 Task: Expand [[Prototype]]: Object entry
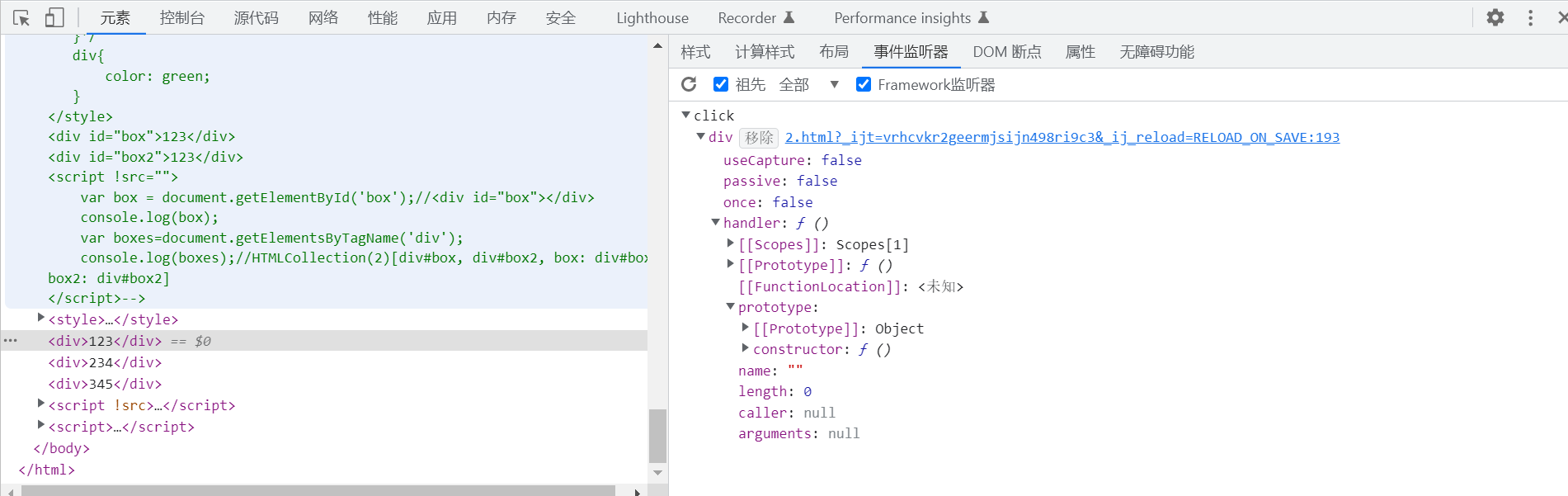(745, 327)
